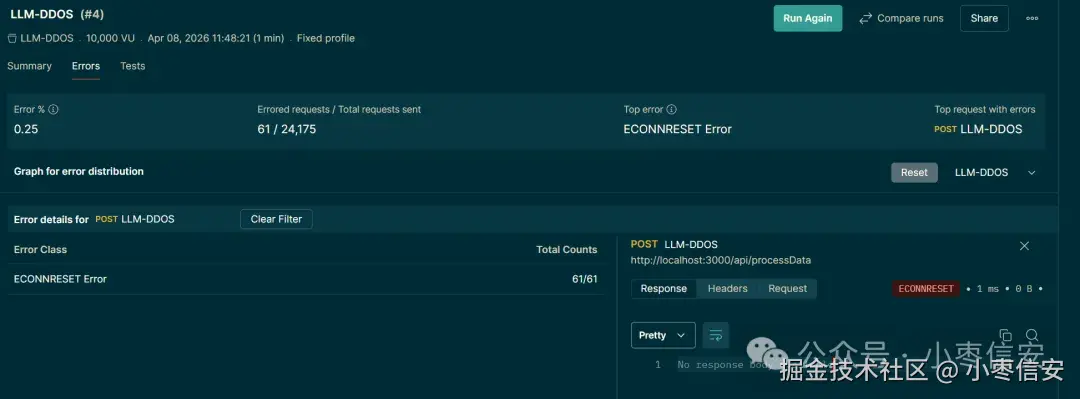Toggle the wrap lines icon
1080x399 pixels.
tap(716, 336)
